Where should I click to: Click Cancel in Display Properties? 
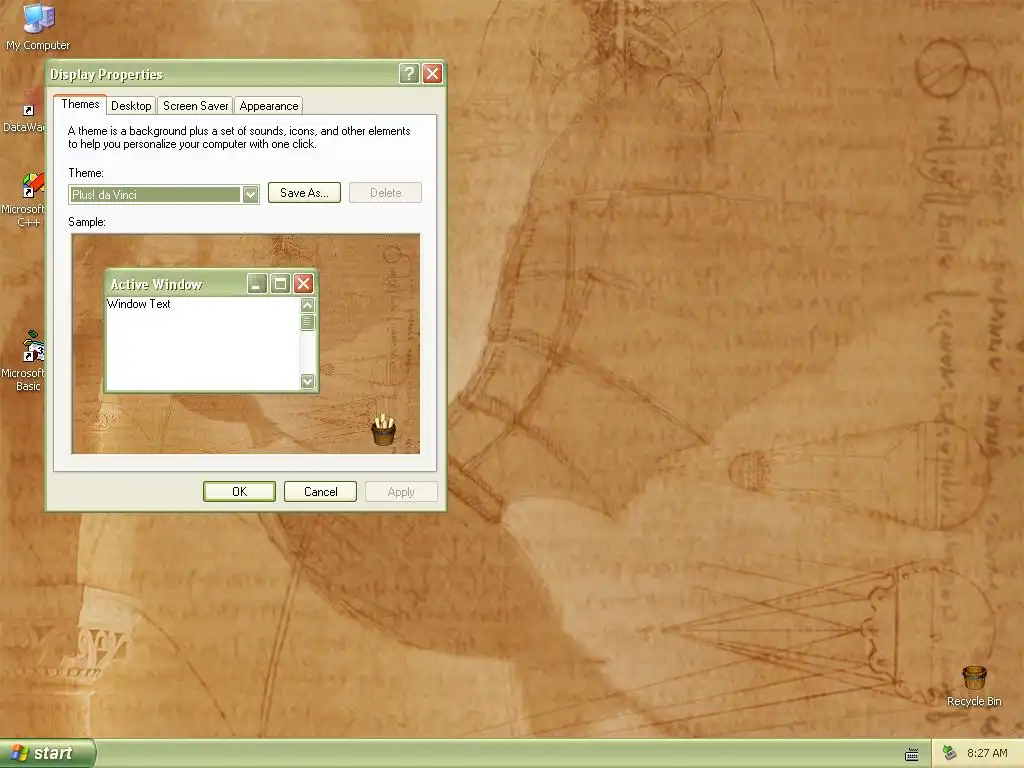tap(321, 492)
